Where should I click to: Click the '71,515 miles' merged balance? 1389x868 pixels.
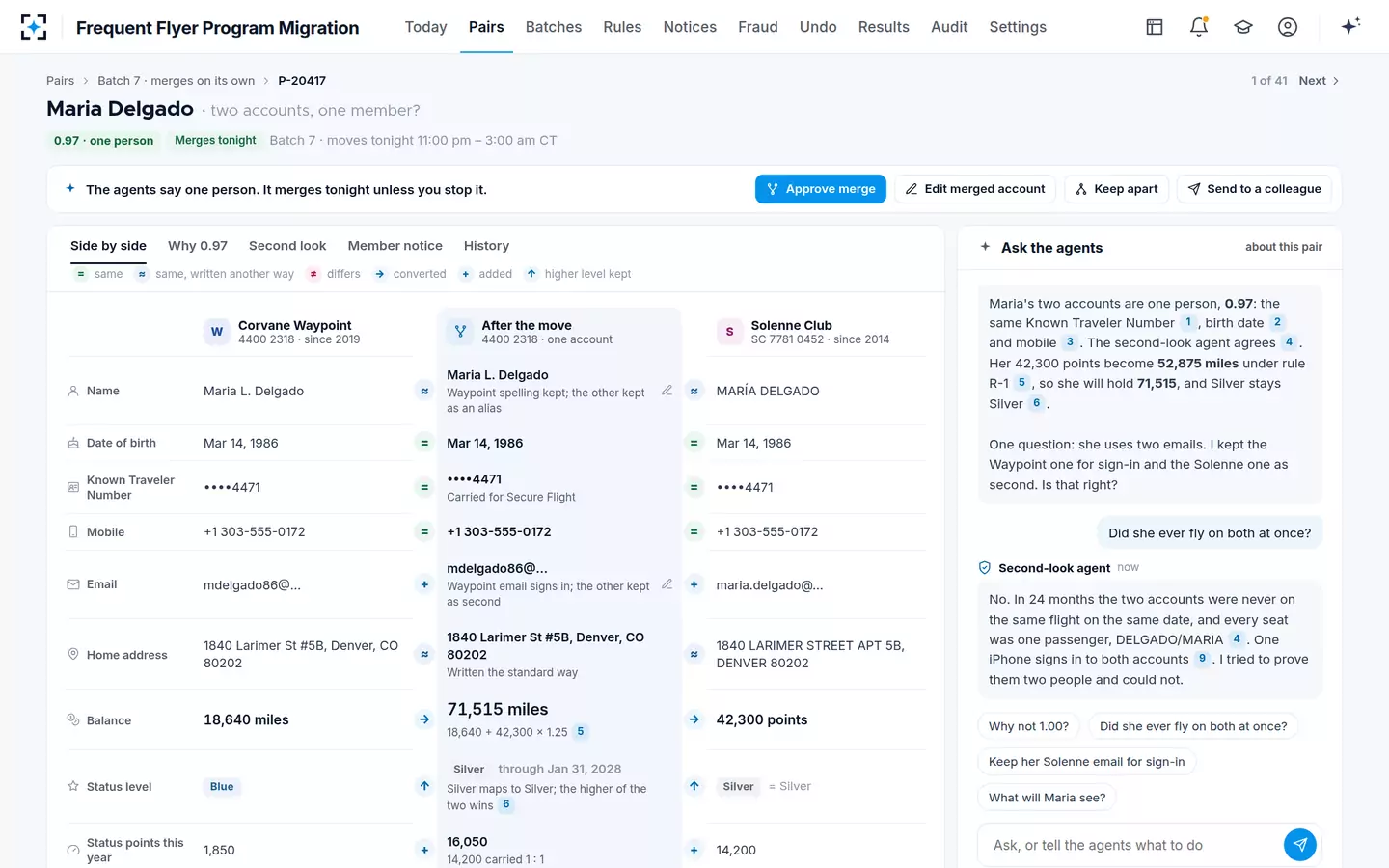click(x=498, y=709)
